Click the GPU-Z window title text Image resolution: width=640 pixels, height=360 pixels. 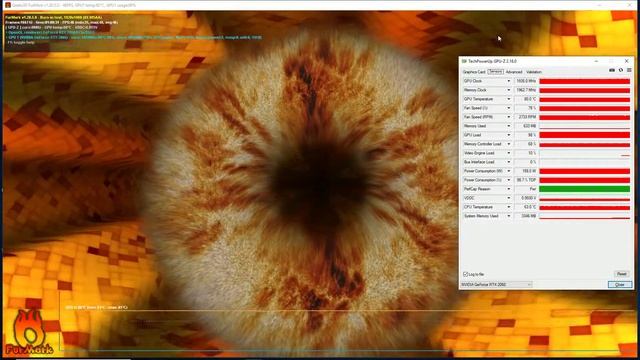[492, 61]
